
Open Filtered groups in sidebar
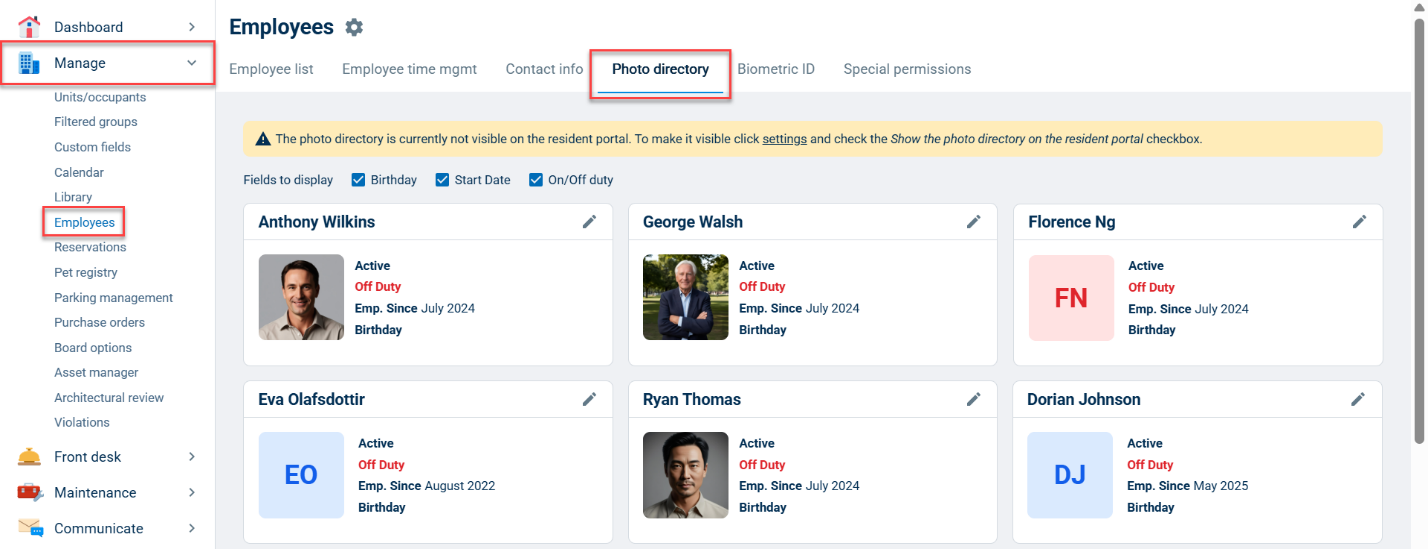click(x=96, y=122)
